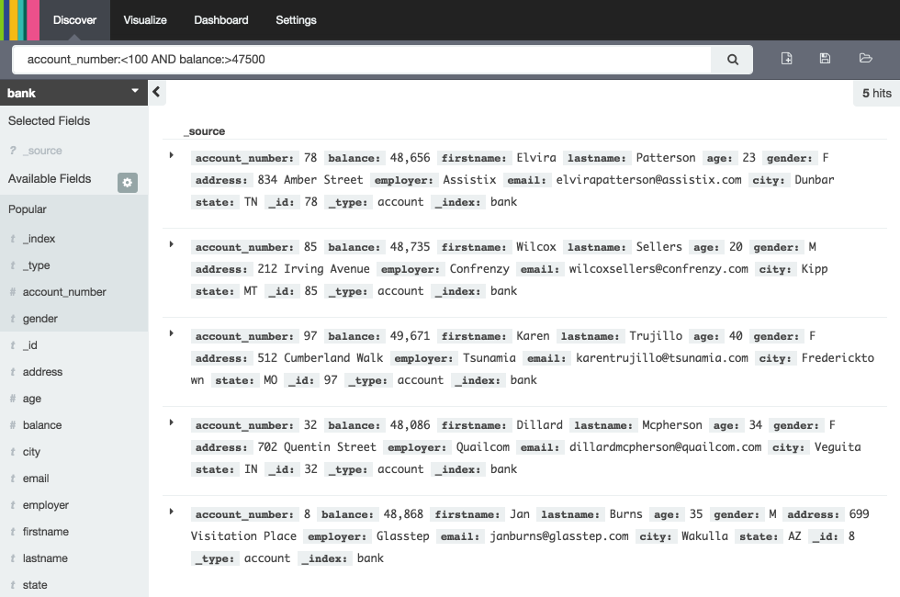The height and width of the screenshot is (597, 900).
Task: Open a saved search using the folder icon
Action: [x=864, y=59]
